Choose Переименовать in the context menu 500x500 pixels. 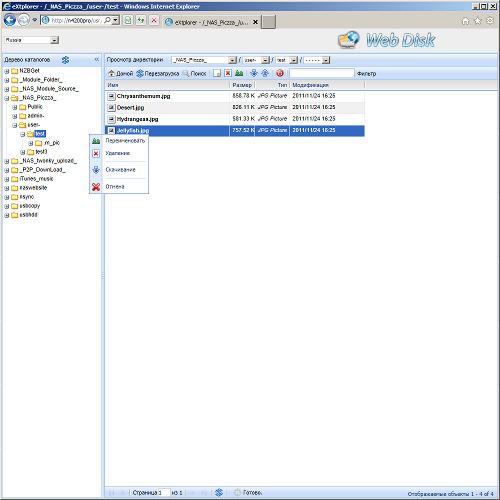[119, 141]
